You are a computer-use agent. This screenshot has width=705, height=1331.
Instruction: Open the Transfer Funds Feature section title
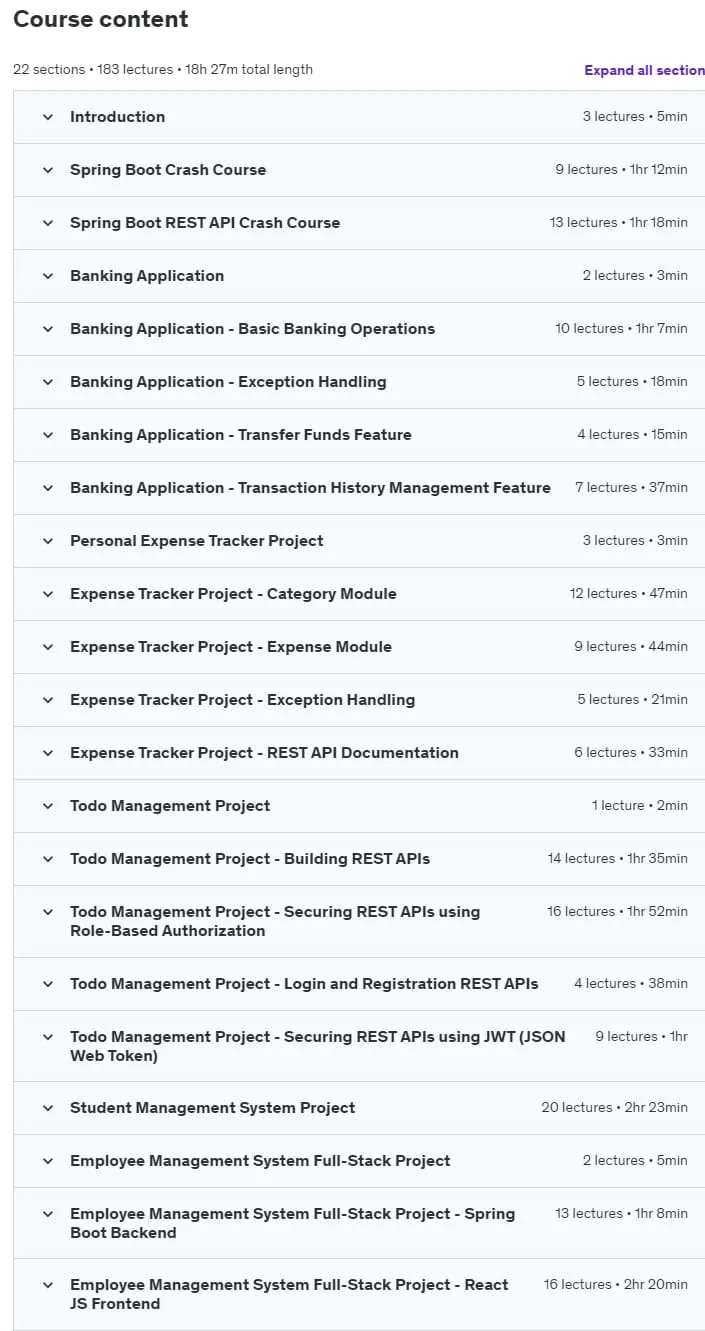pyautogui.click(x=241, y=435)
